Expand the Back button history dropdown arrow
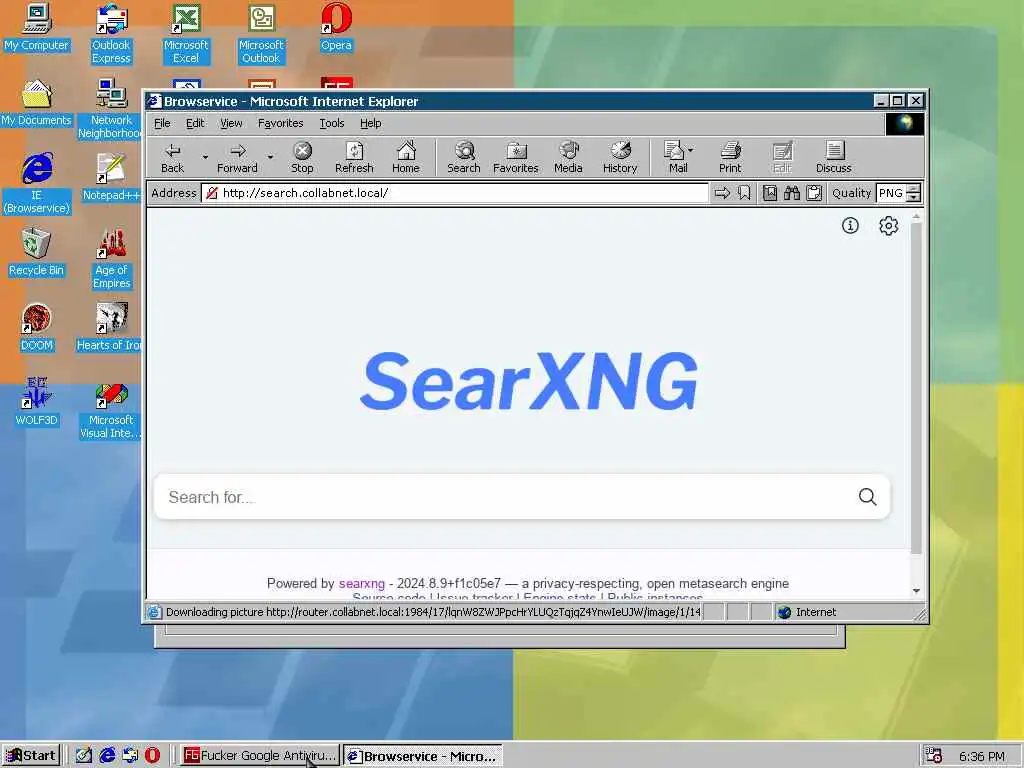Image resolution: width=1024 pixels, height=768 pixels. (x=204, y=157)
